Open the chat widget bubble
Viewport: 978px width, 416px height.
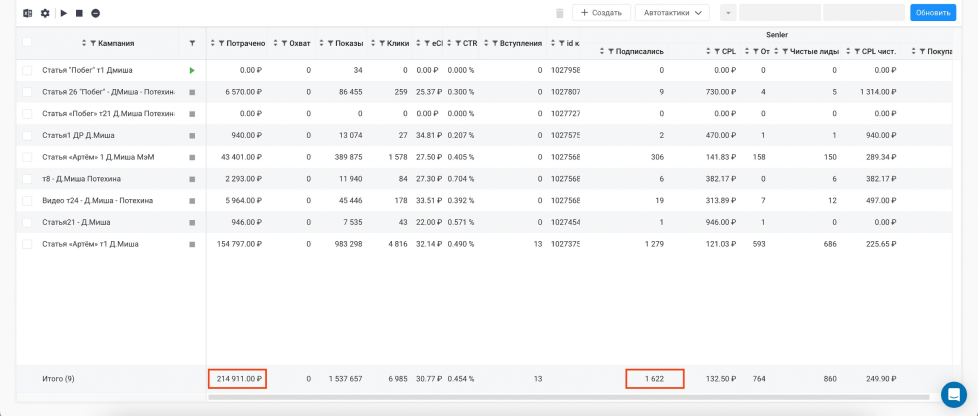(x=953, y=393)
